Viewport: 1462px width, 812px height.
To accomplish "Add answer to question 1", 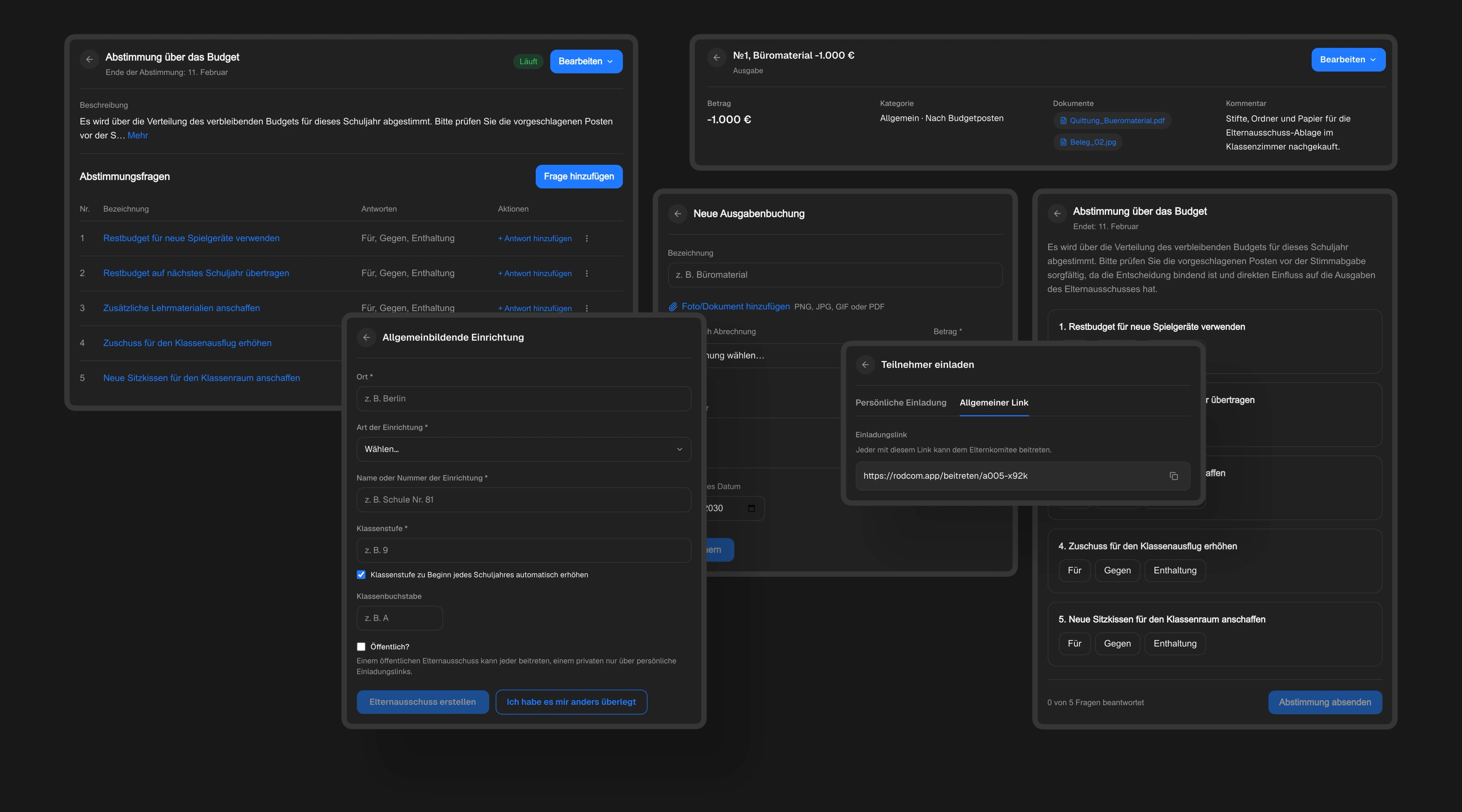I will click(x=535, y=239).
